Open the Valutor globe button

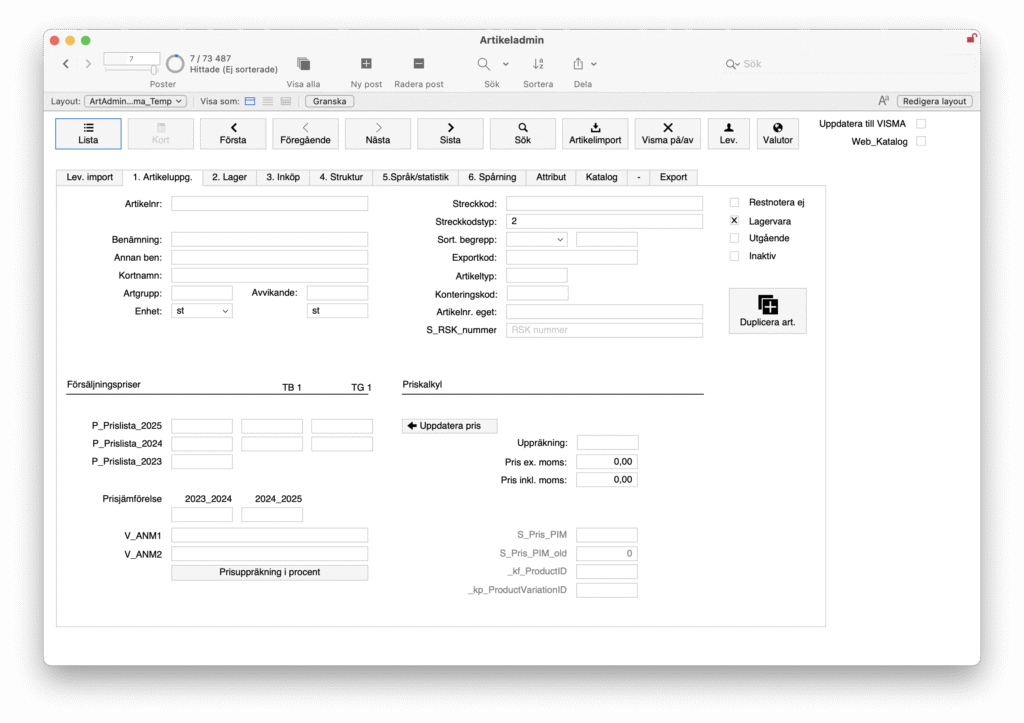pyautogui.click(x=777, y=134)
